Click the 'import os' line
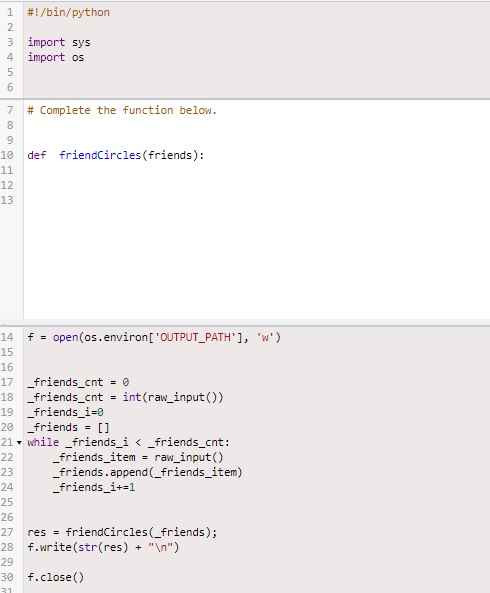Viewport: 490px width, 593px height. pyautogui.click(x=56, y=57)
